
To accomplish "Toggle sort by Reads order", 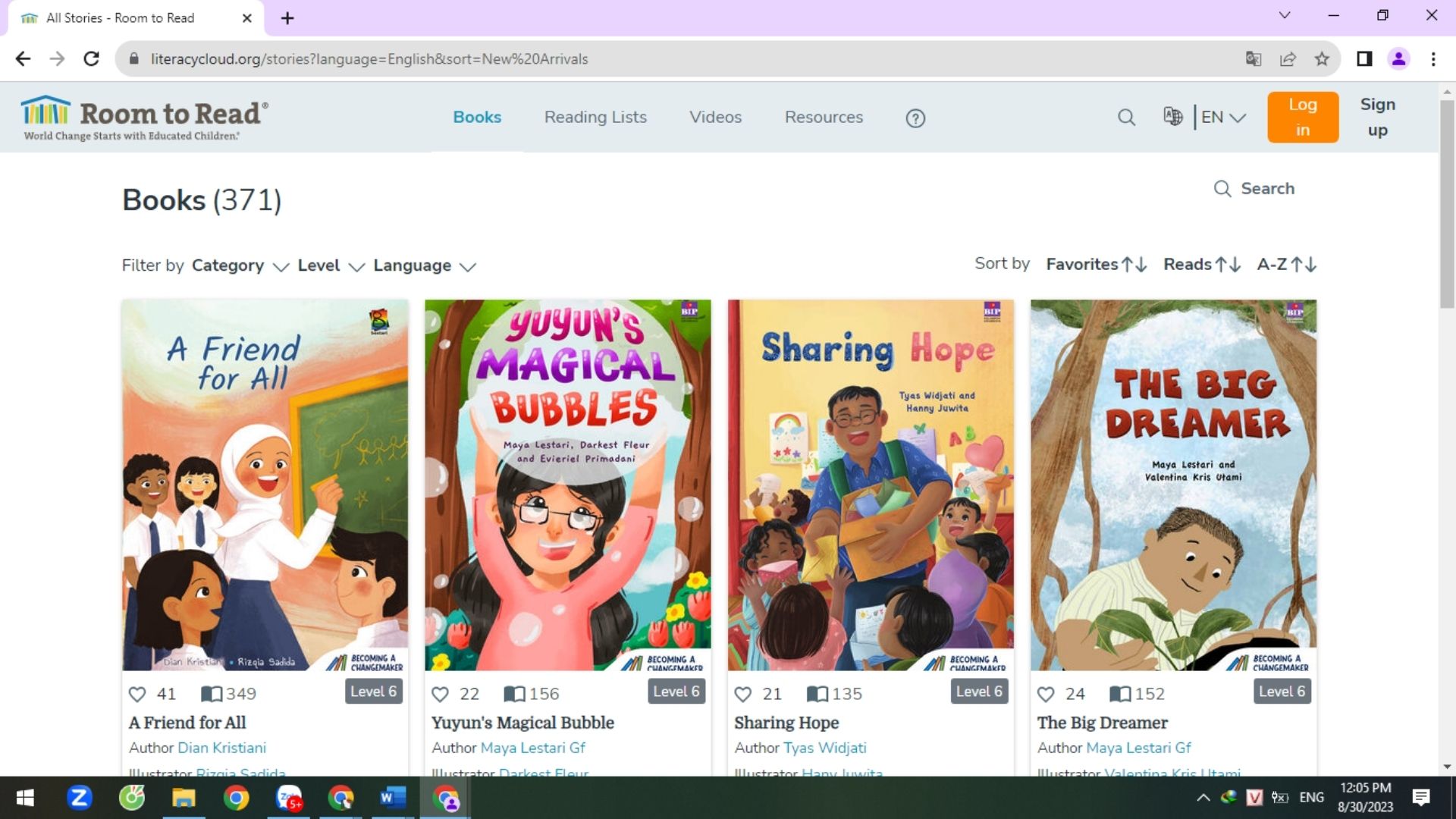I will pos(1201,265).
